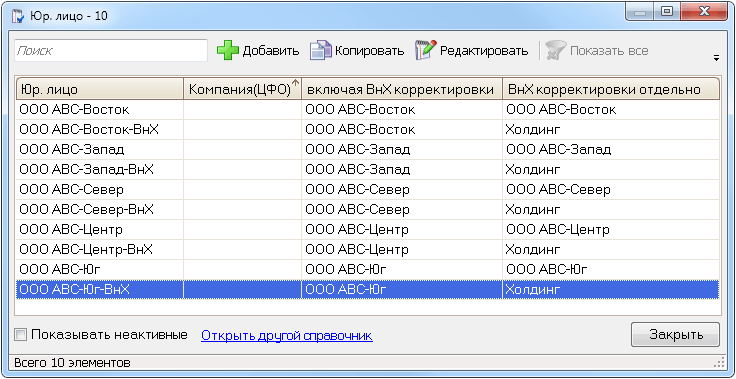Click the Показать все funnel icon
The width and height of the screenshot is (736, 379).
pyautogui.click(x=556, y=50)
